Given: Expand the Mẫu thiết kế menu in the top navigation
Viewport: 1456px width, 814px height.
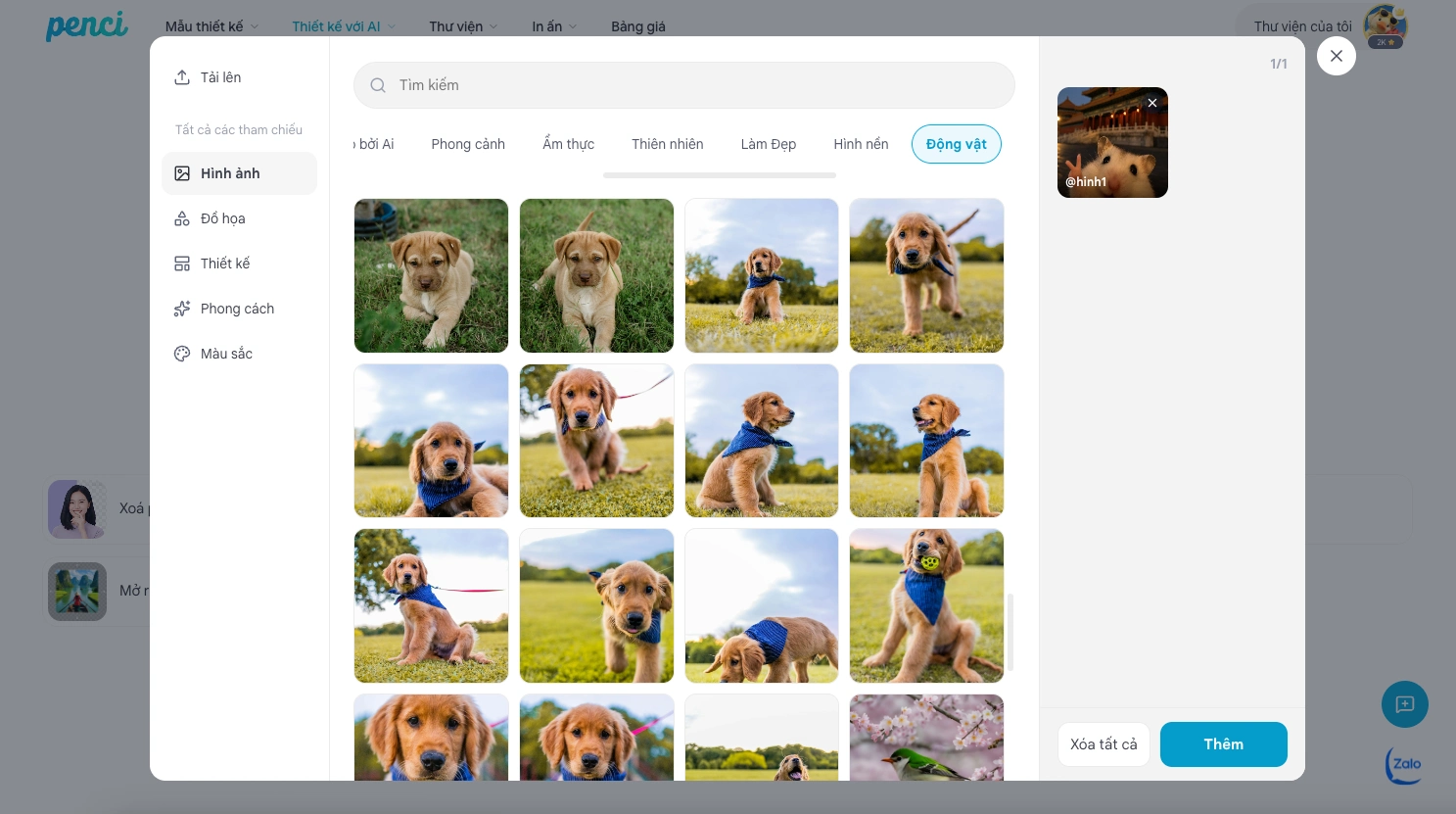Looking at the screenshot, I should 211,26.
